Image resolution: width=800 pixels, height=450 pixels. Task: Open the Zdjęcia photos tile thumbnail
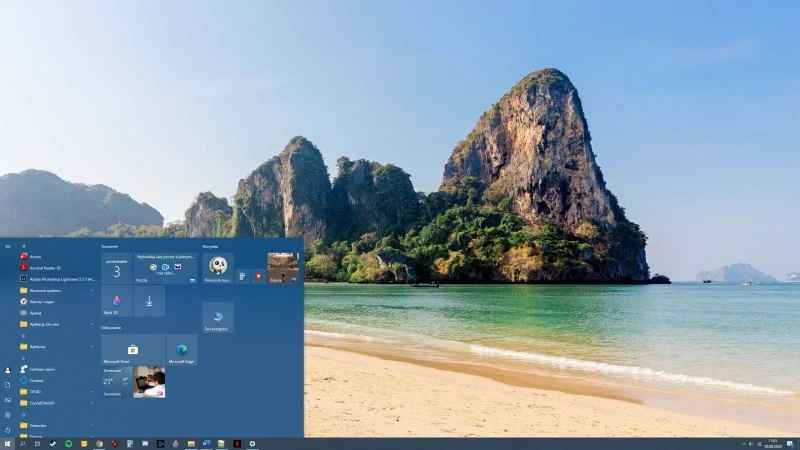[283, 268]
